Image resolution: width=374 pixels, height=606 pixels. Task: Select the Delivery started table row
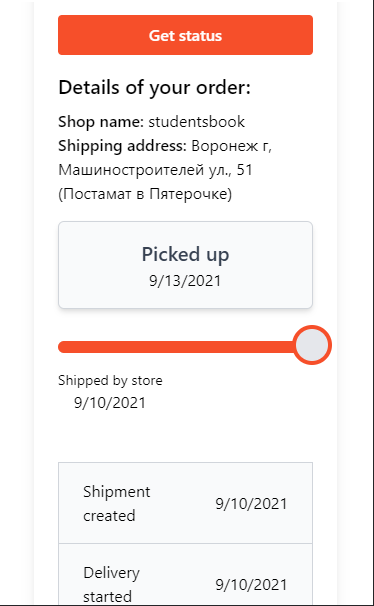[x=185, y=574]
